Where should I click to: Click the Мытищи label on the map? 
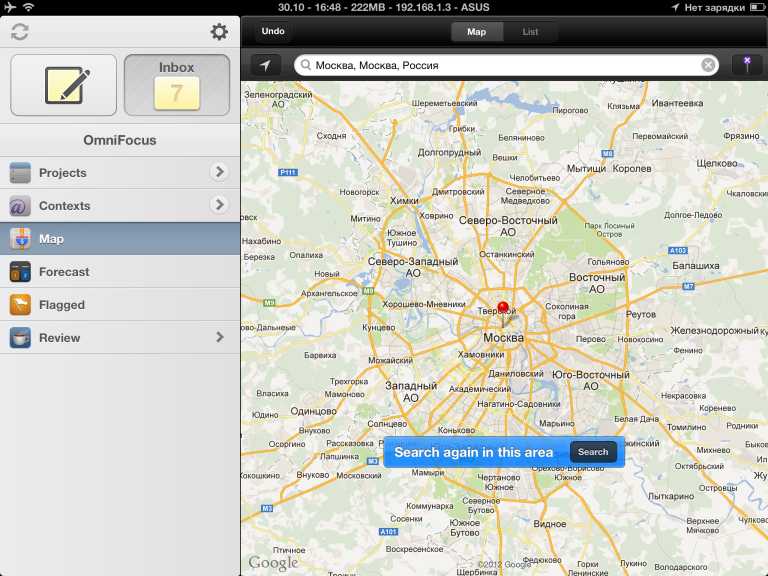(x=586, y=168)
